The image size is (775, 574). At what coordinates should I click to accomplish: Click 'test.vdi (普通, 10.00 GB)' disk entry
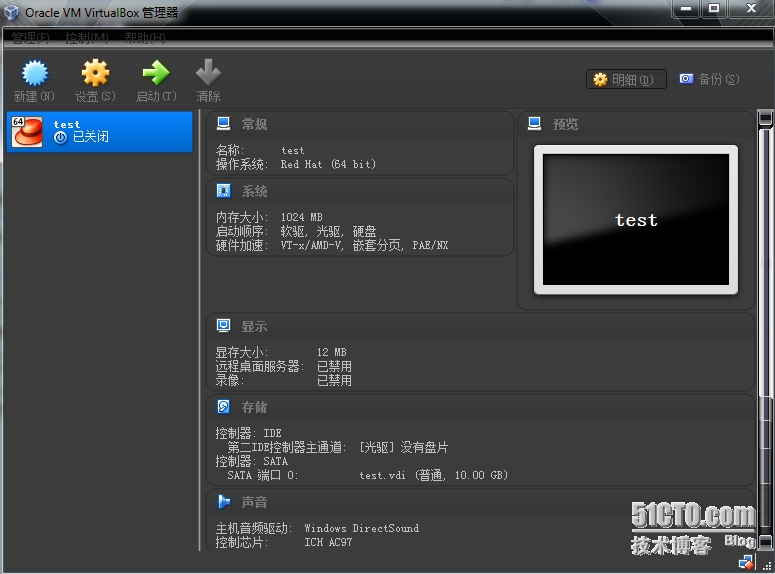point(433,475)
